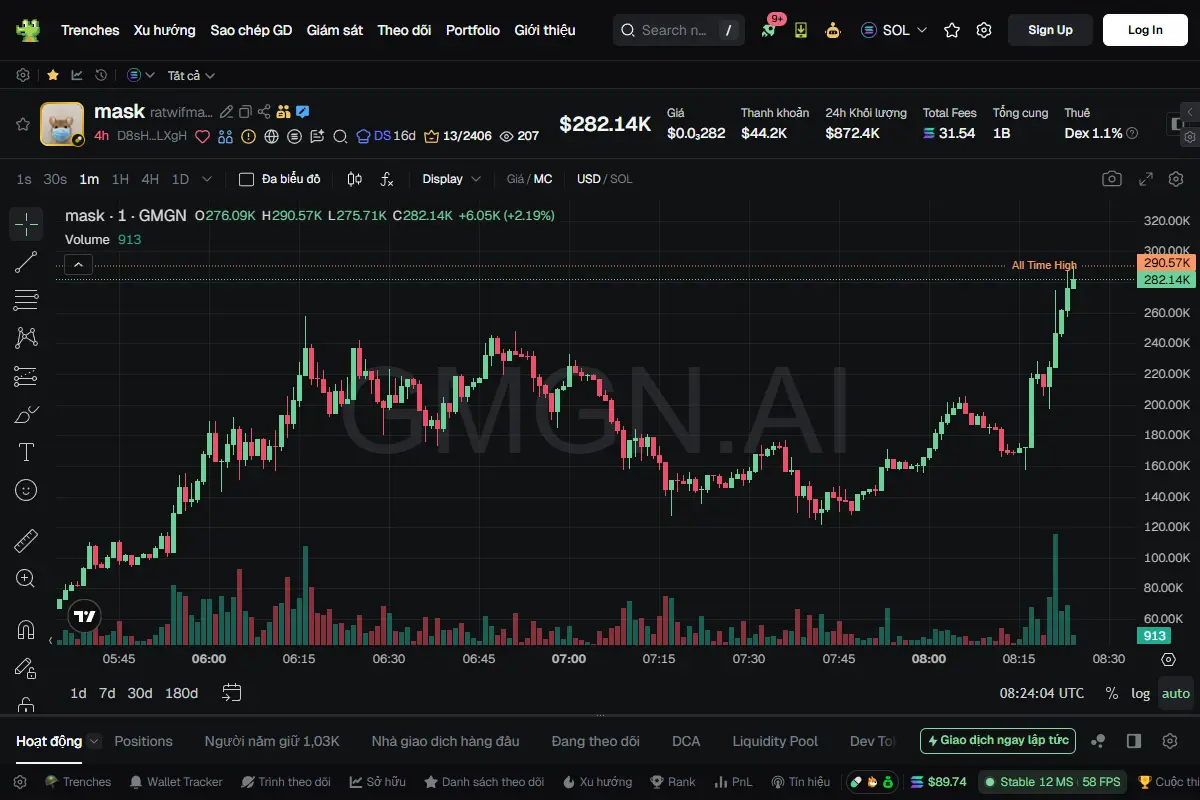
Task: Share the mask token
Action: click(x=264, y=112)
